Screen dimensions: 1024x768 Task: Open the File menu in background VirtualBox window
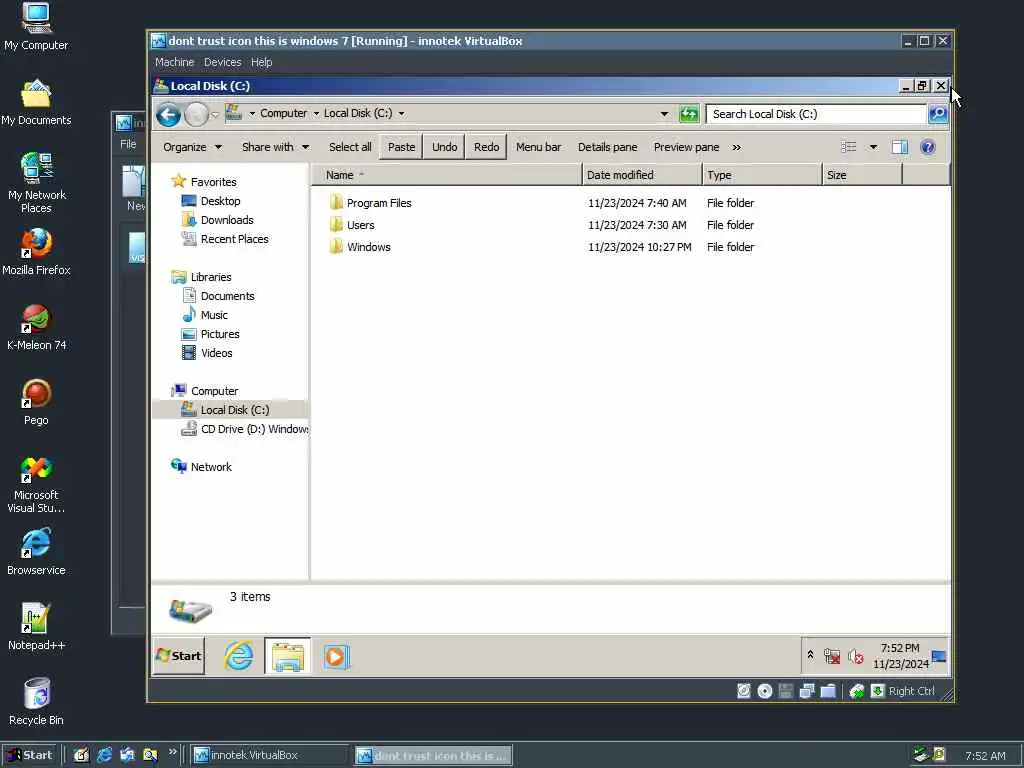click(x=128, y=144)
